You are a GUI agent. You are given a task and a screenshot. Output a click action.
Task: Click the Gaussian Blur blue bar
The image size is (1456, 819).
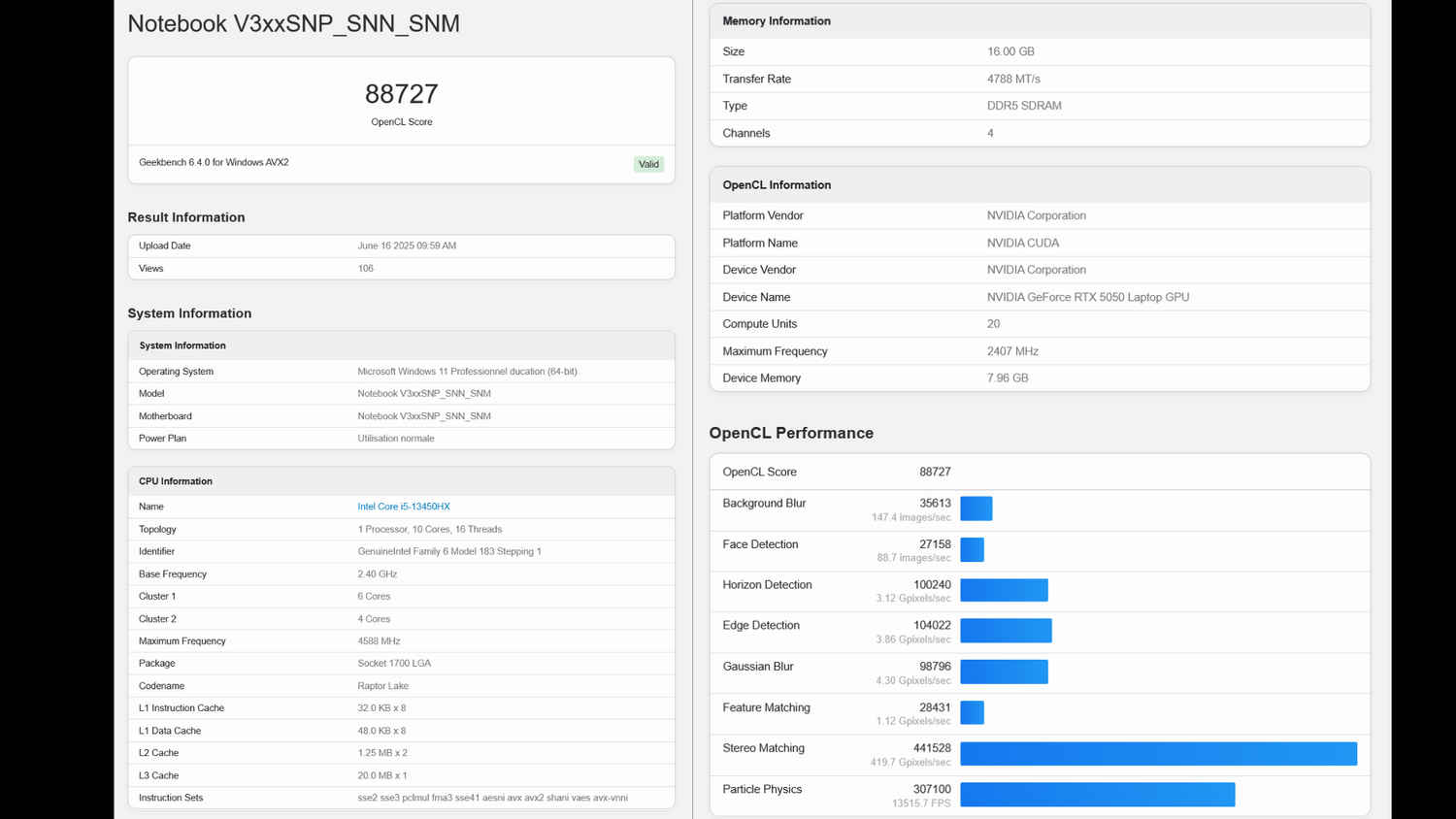(1004, 672)
